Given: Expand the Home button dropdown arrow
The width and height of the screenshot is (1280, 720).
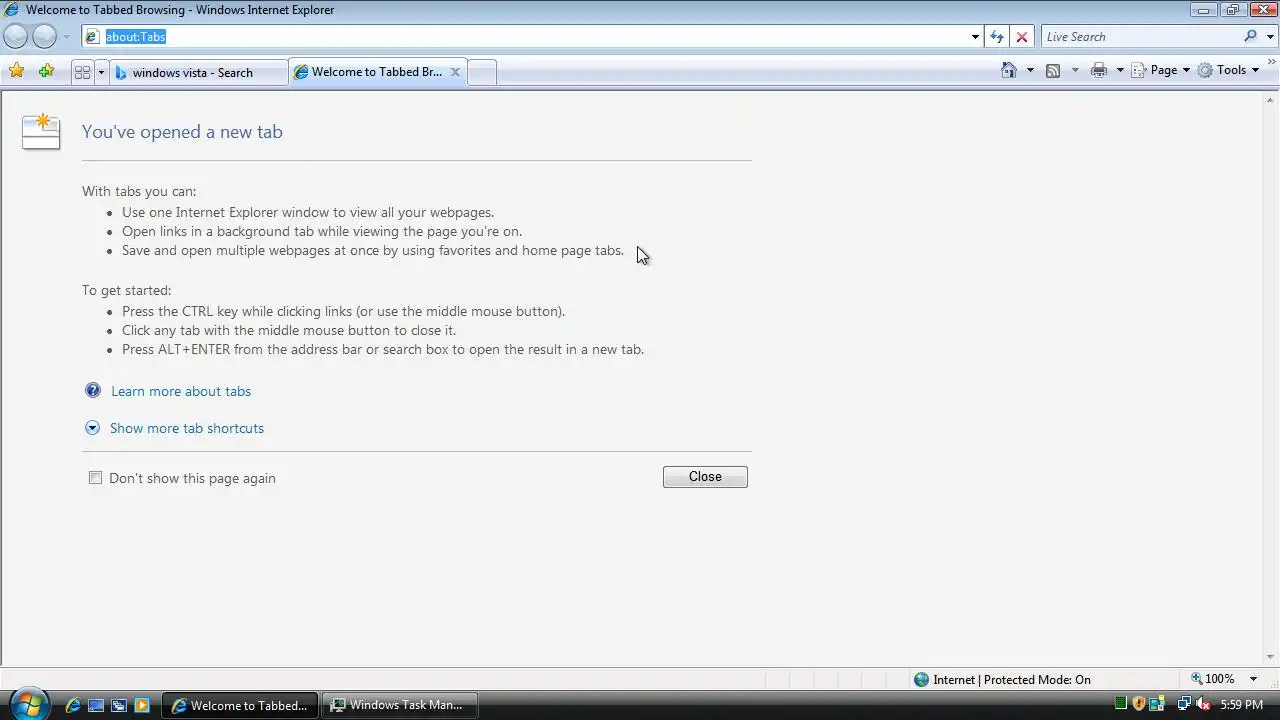Looking at the screenshot, I should [1030, 70].
